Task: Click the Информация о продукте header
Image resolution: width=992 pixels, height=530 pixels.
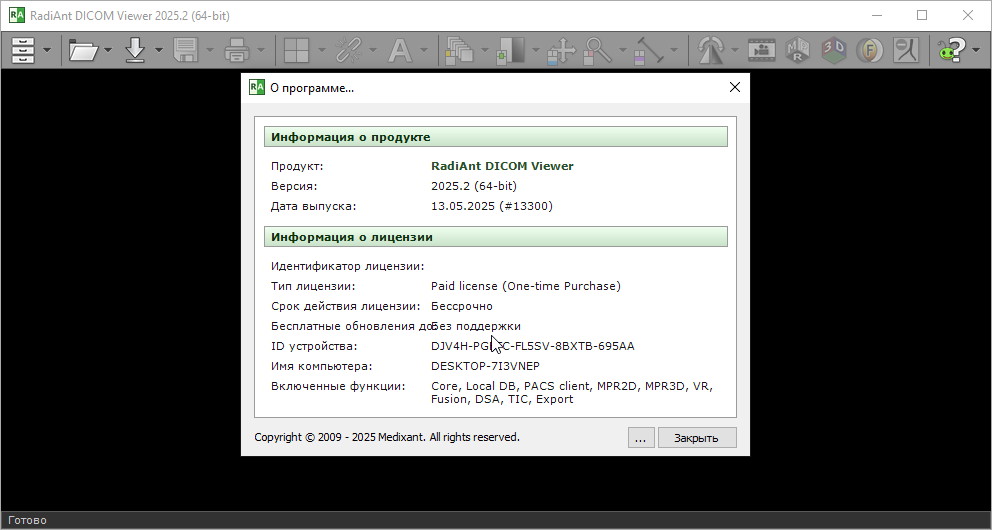Action: click(x=495, y=137)
